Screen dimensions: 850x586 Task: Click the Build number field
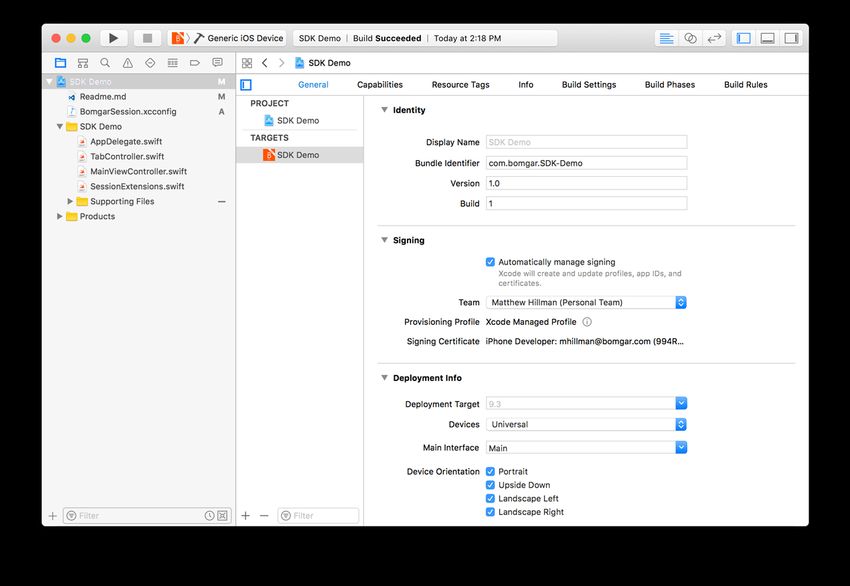(587, 203)
